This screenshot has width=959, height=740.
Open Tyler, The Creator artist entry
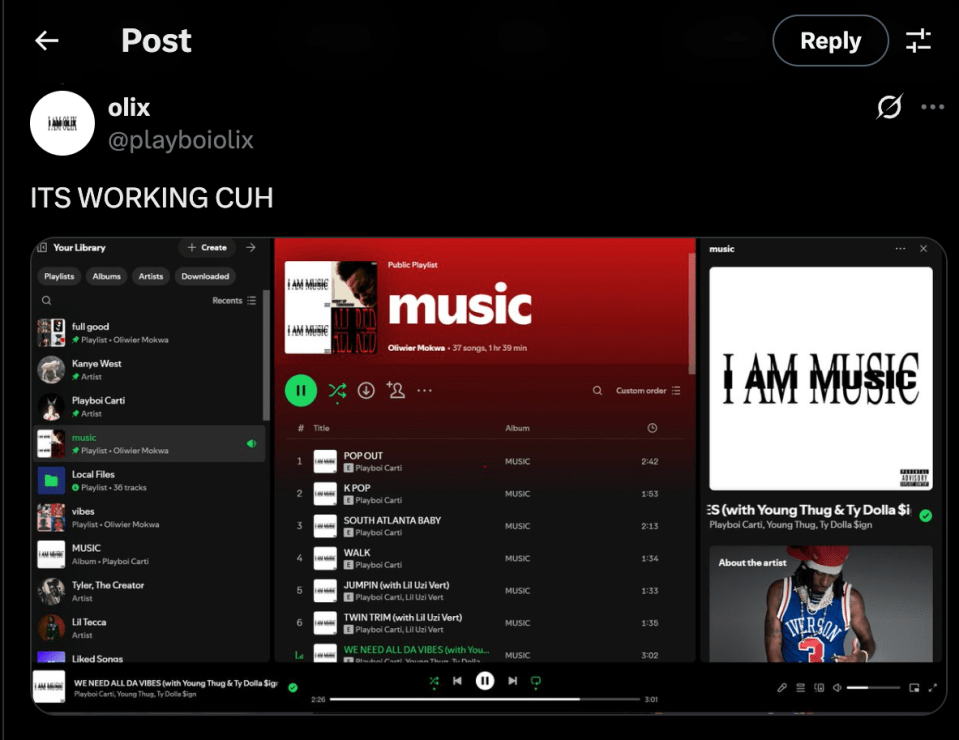click(x=150, y=591)
